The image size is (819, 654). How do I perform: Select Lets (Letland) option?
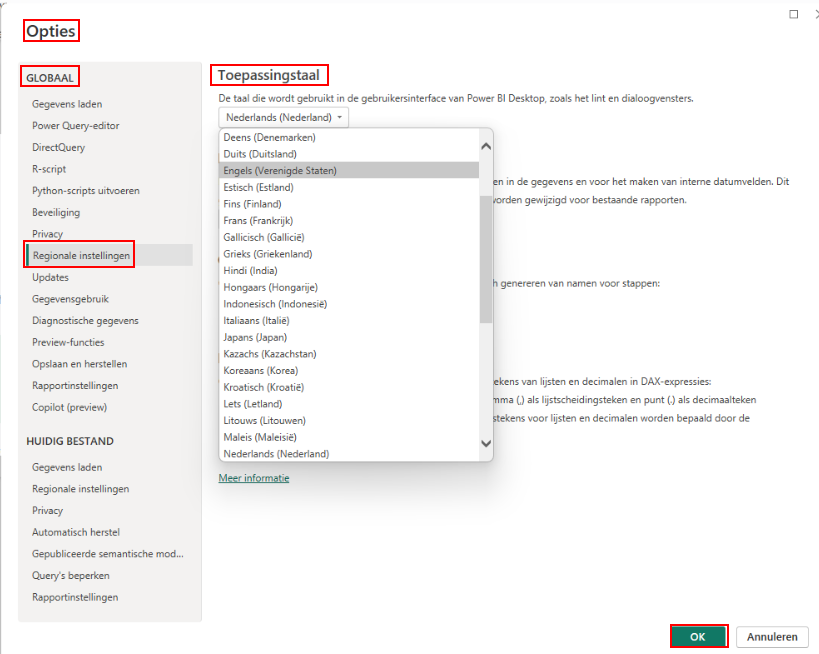[349, 404]
